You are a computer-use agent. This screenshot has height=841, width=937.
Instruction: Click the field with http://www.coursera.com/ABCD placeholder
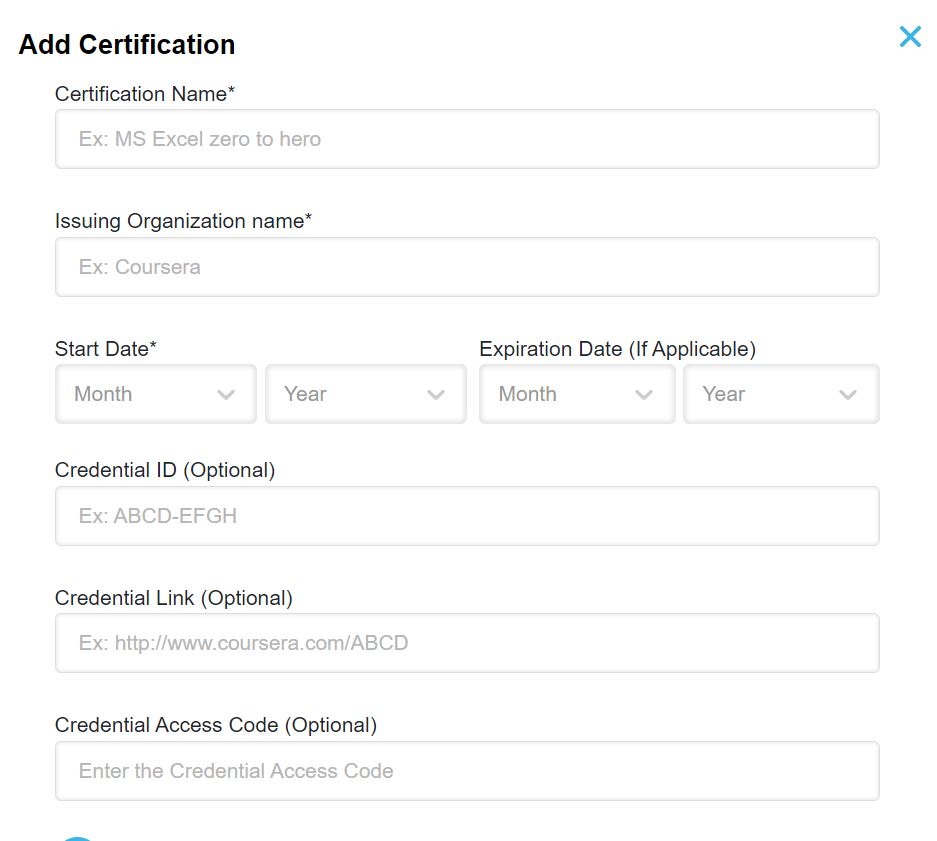click(466, 643)
